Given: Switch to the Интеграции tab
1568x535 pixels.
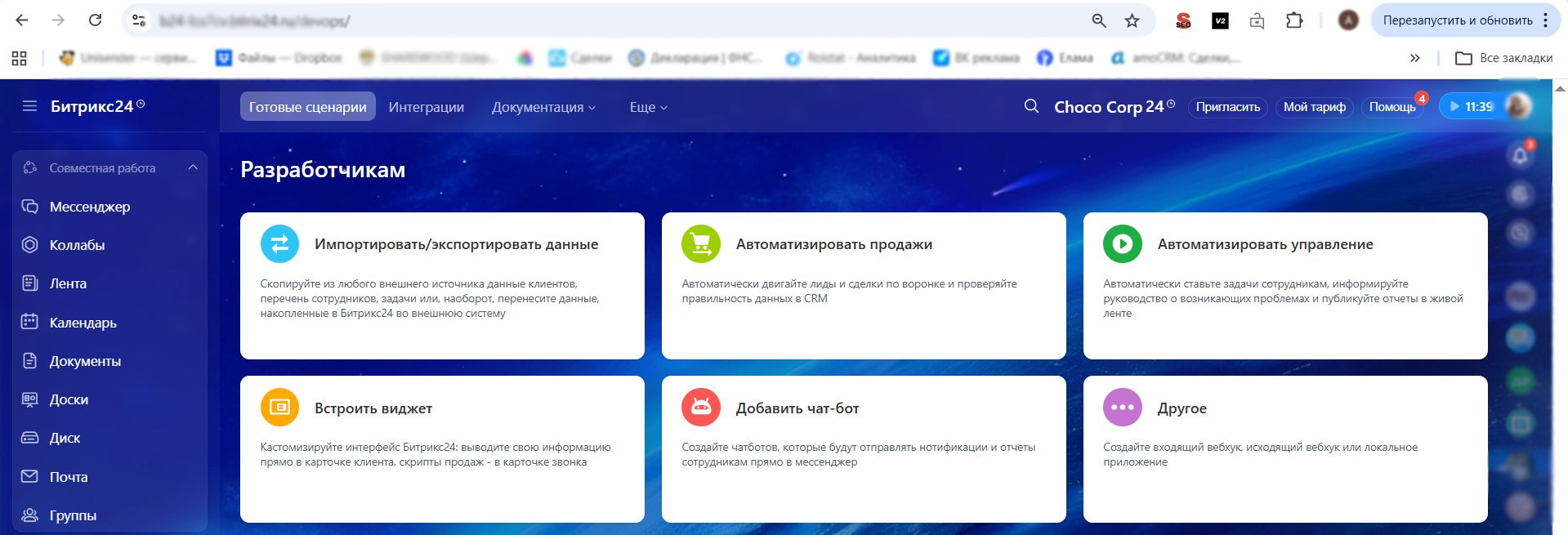Looking at the screenshot, I should tap(427, 107).
